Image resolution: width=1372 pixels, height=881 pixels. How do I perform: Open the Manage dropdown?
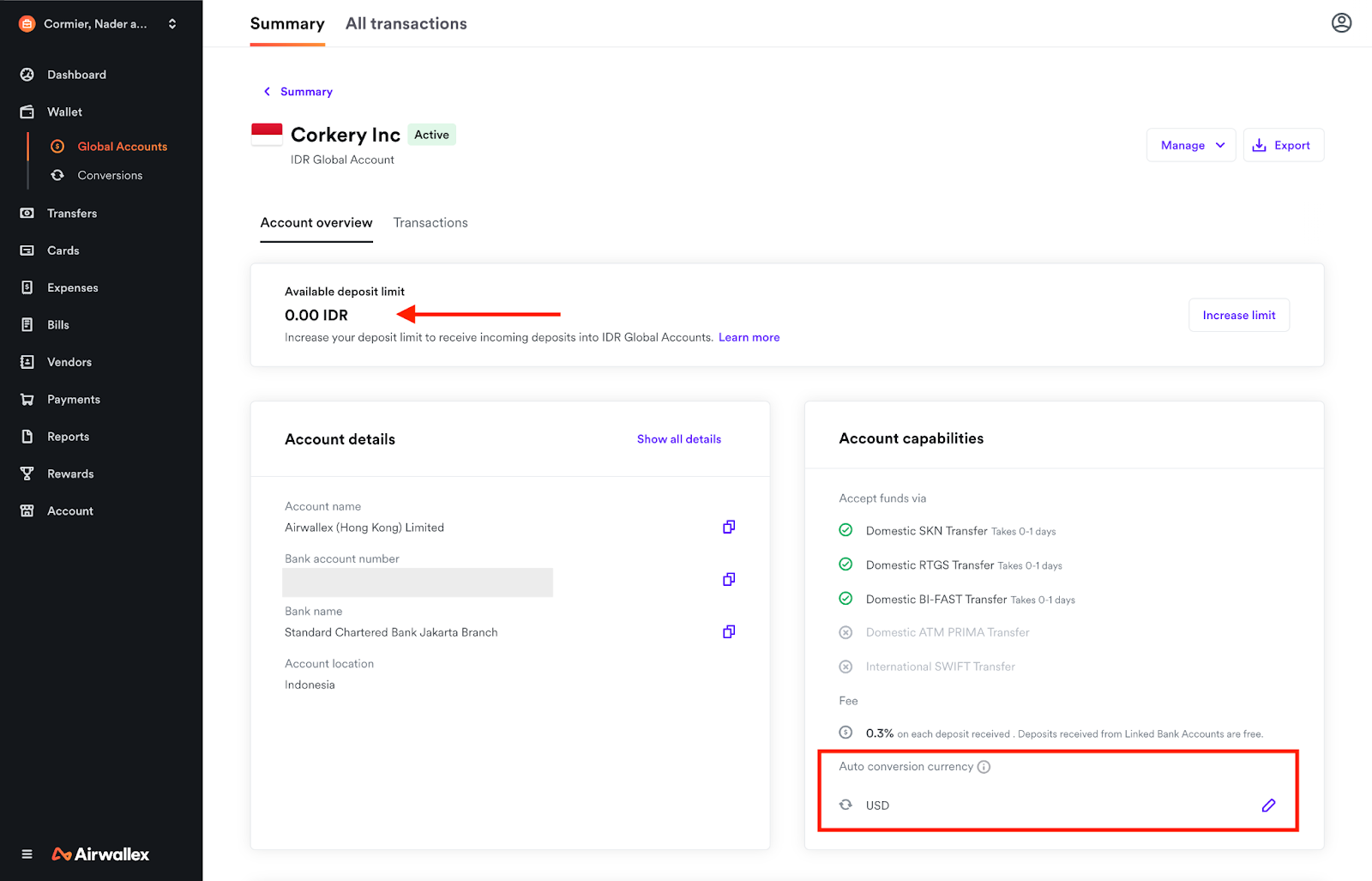coord(1191,145)
